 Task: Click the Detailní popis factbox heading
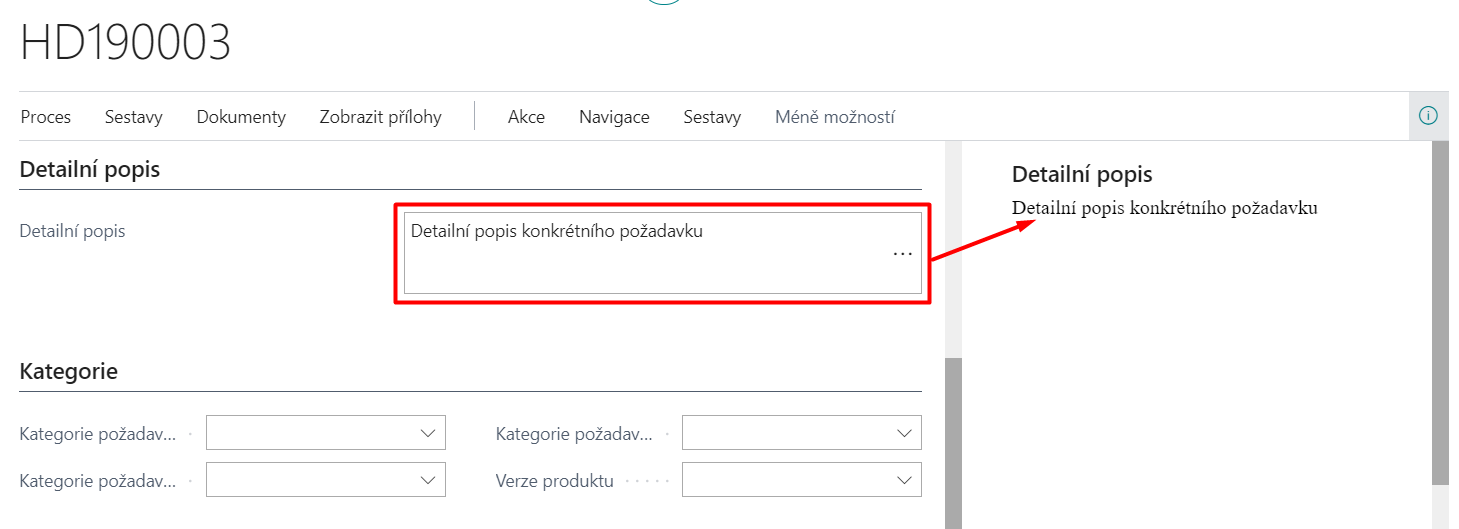1082,175
